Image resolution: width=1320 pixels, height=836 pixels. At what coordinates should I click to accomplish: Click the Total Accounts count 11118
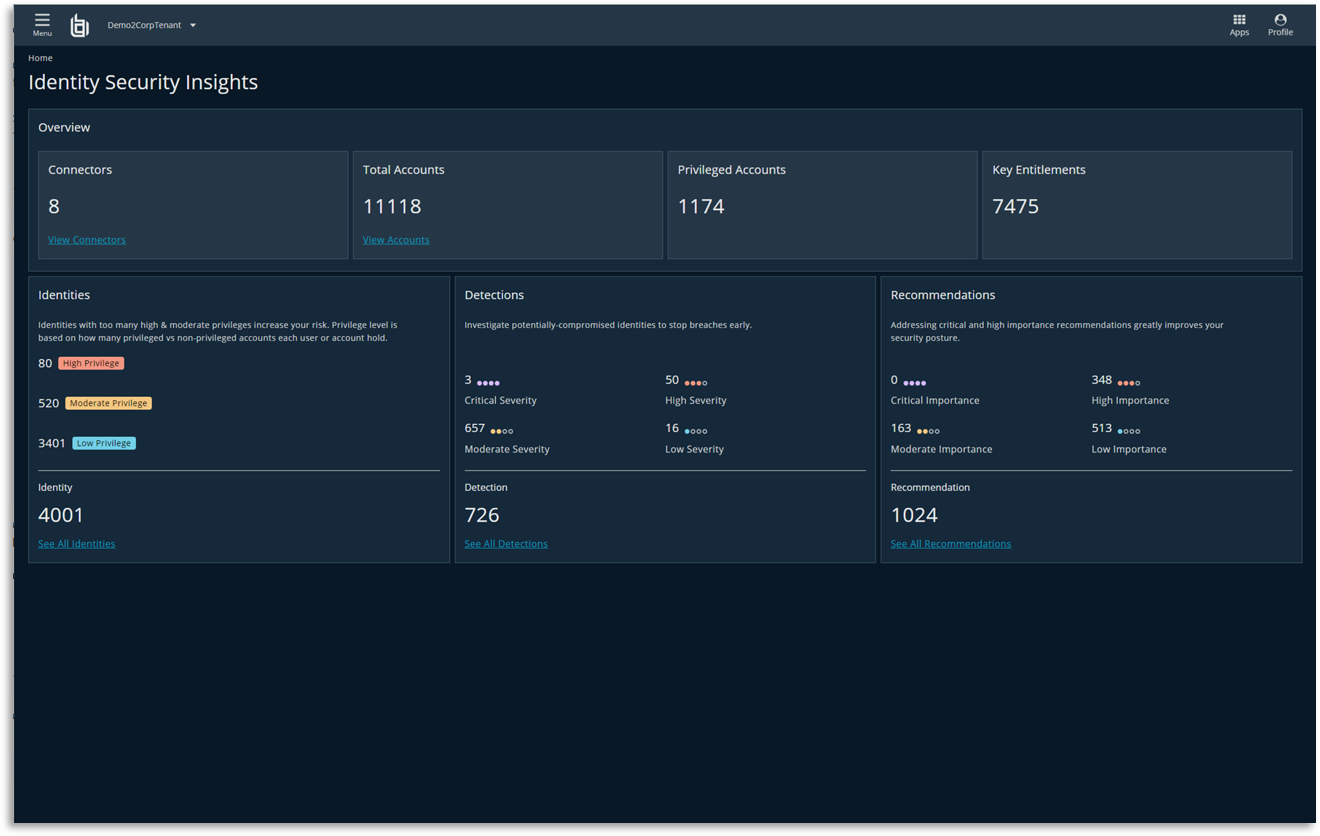pos(392,206)
